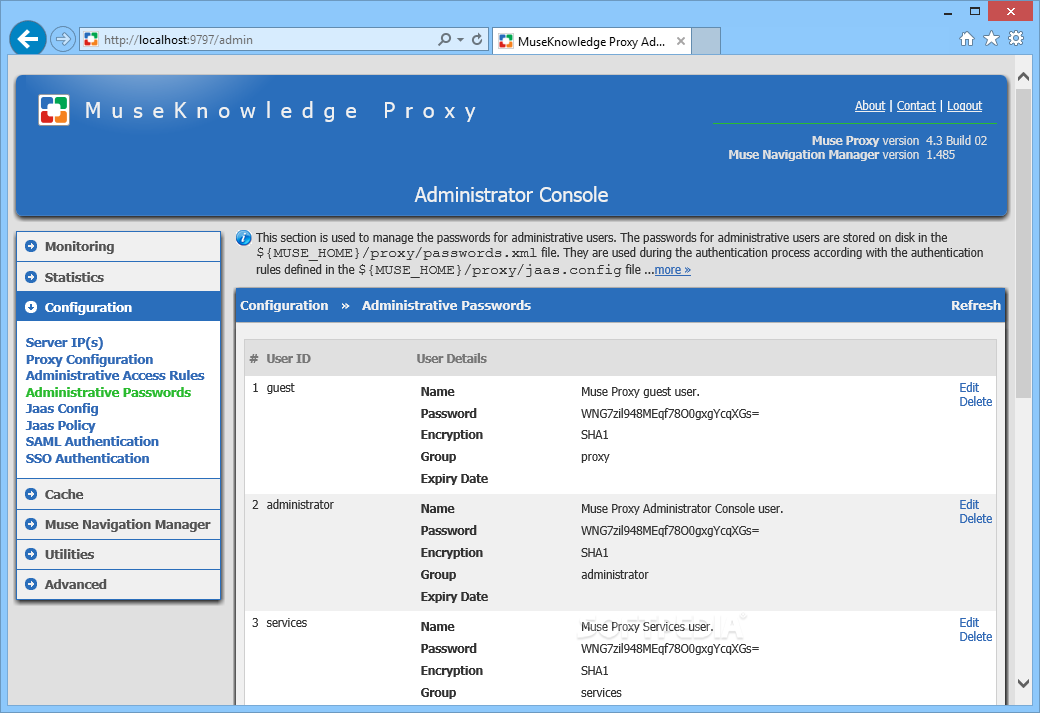The width and height of the screenshot is (1040, 713).
Task: Click the blue info icon beside description
Action: 243,237
